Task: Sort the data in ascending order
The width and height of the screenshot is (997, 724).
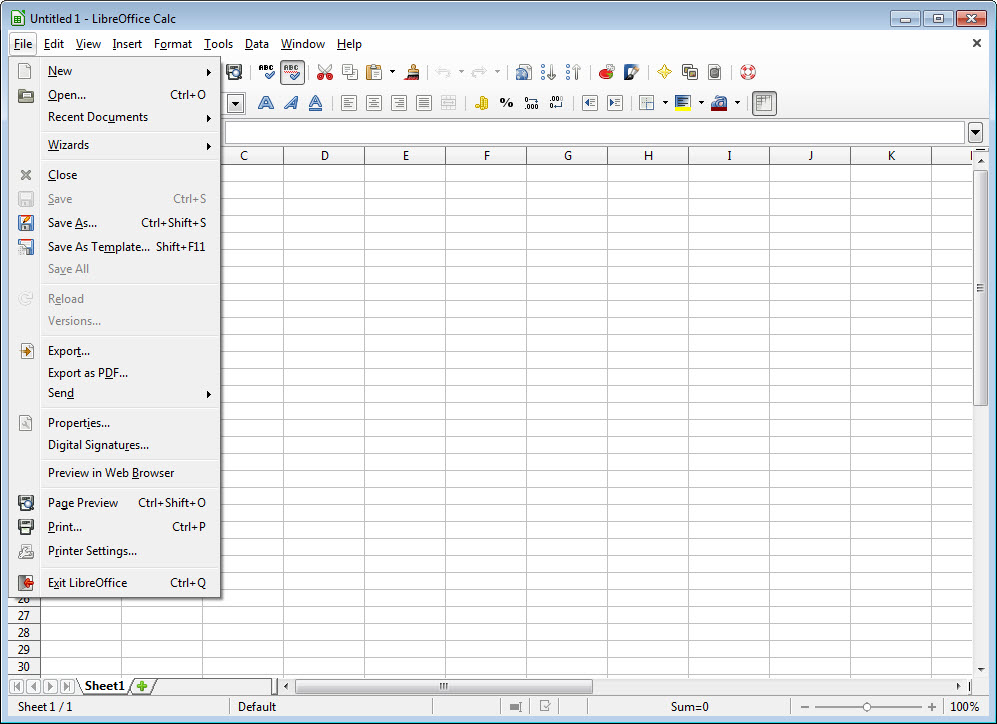Action: [548, 72]
